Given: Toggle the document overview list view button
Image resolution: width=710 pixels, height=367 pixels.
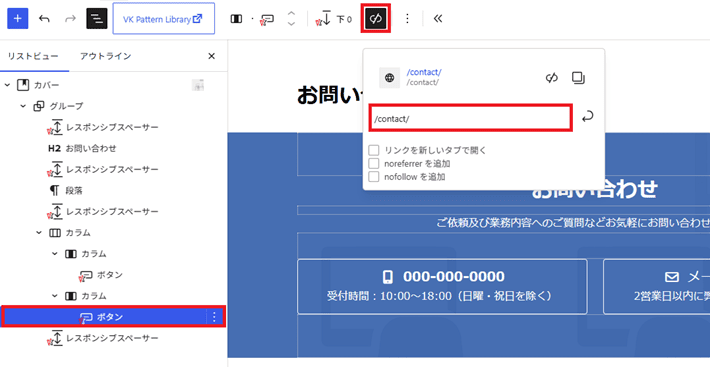Looking at the screenshot, I should coord(97,19).
